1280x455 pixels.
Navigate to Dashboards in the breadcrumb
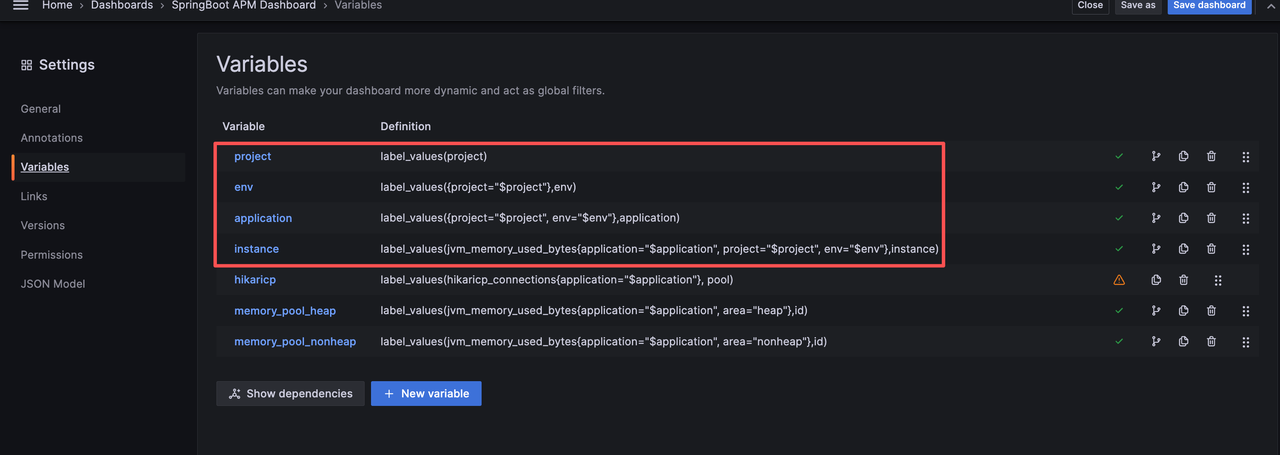(x=122, y=6)
